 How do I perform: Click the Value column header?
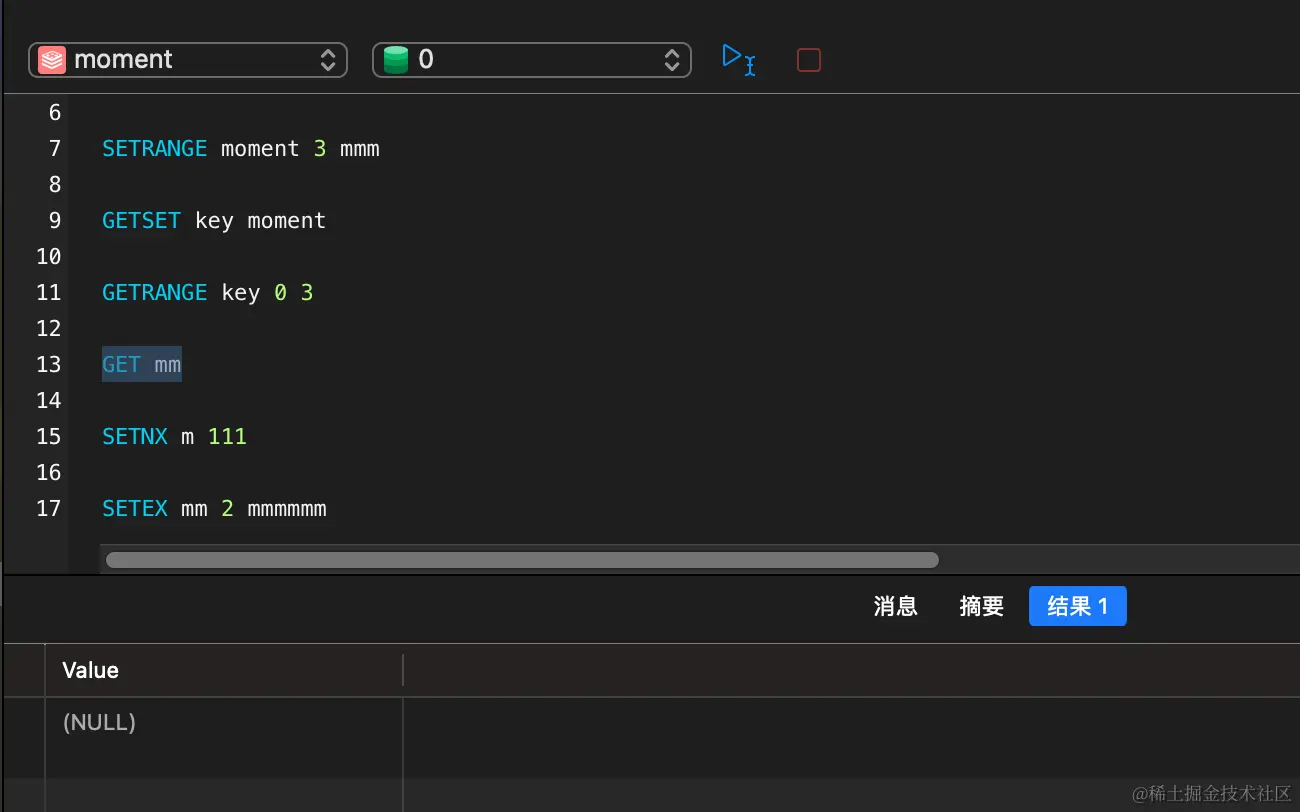click(x=223, y=670)
